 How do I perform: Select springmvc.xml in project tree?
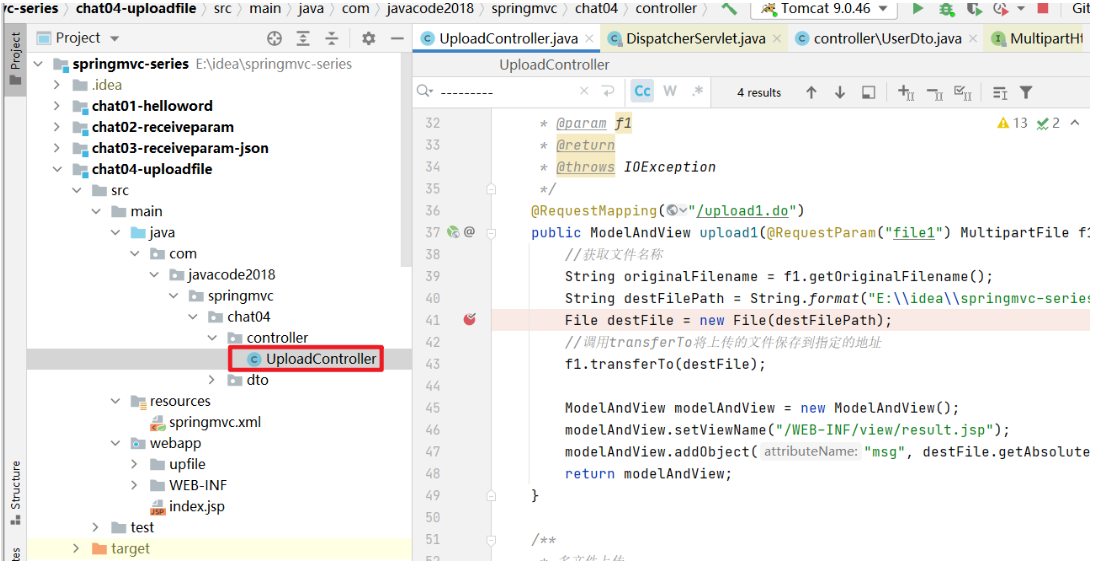(x=214, y=422)
